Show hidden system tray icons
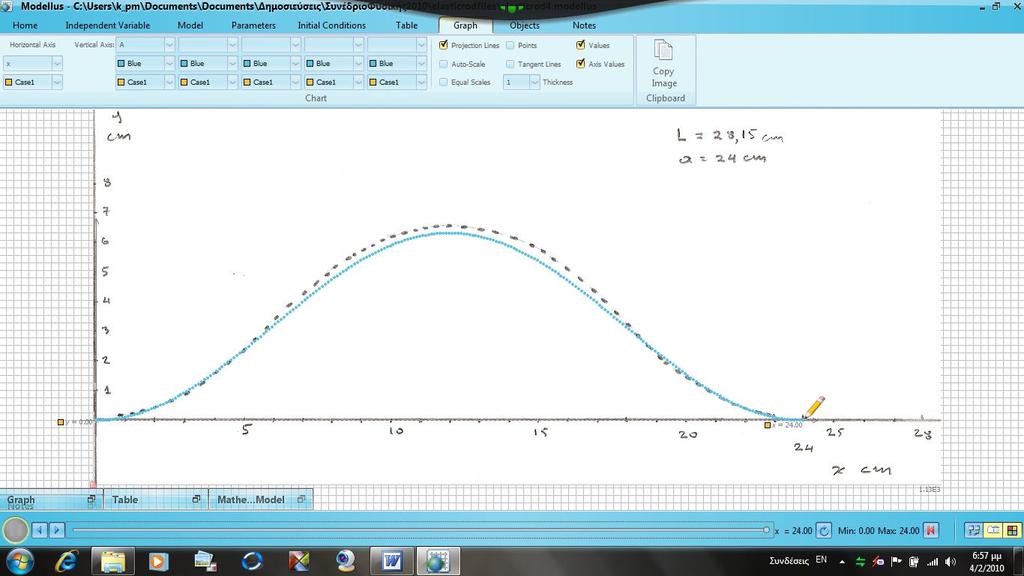The height and width of the screenshot is (576, 1024). (842, 562)
